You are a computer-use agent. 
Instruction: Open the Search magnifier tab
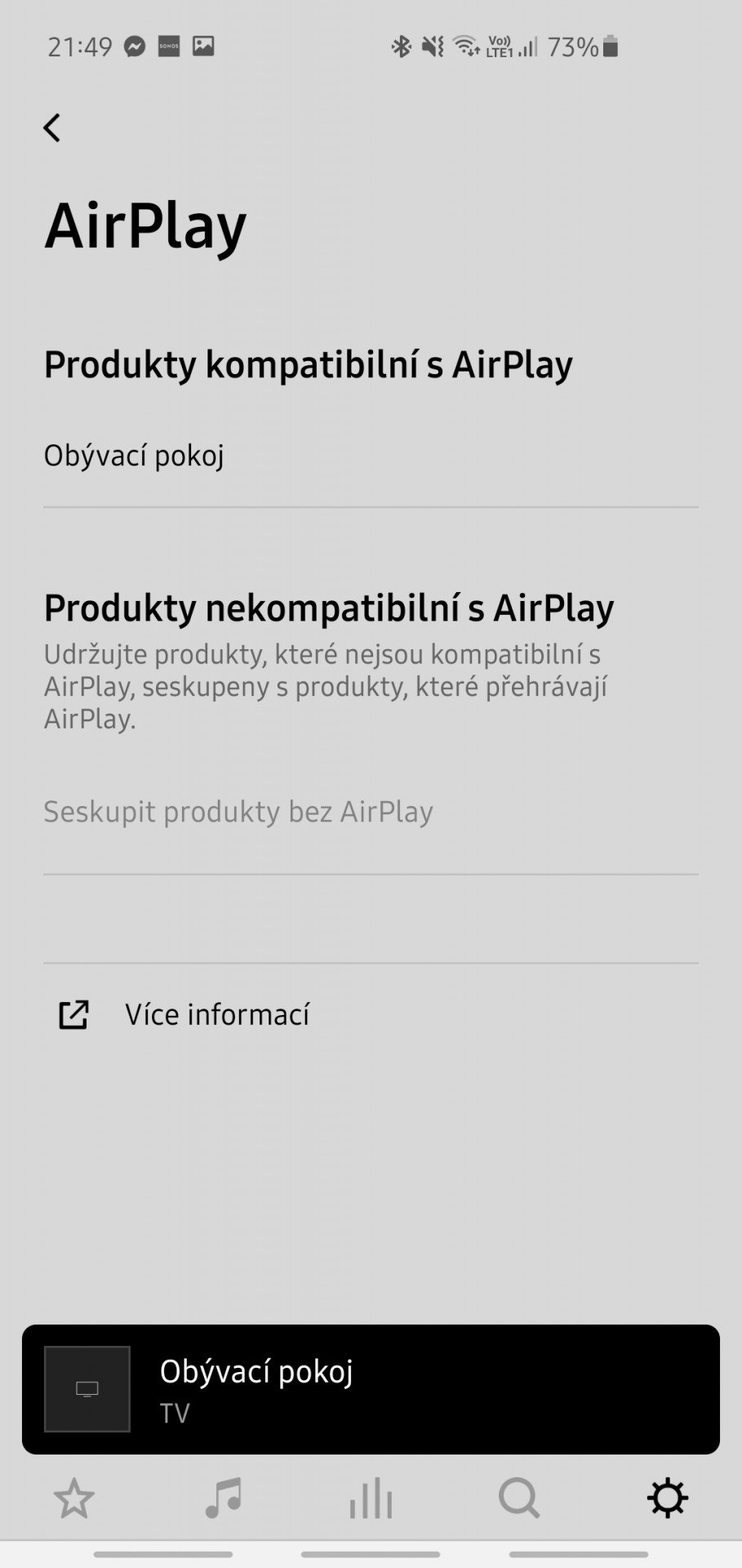pos(519,1499)
